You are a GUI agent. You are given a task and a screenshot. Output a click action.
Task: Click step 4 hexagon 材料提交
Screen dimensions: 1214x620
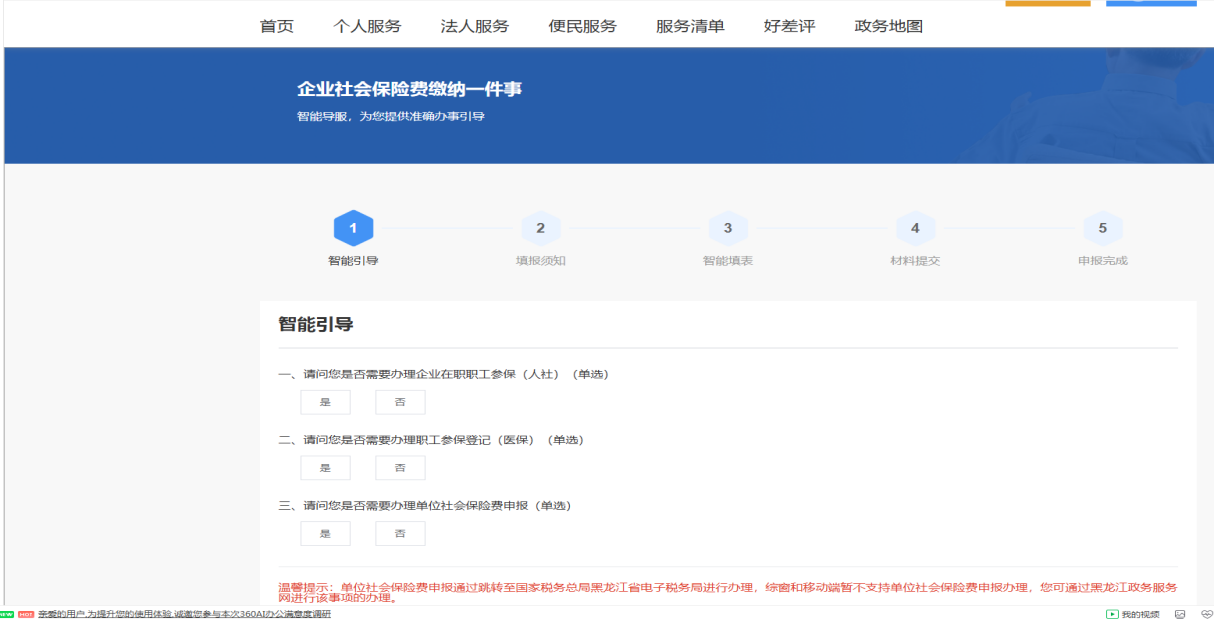point(915,228)
